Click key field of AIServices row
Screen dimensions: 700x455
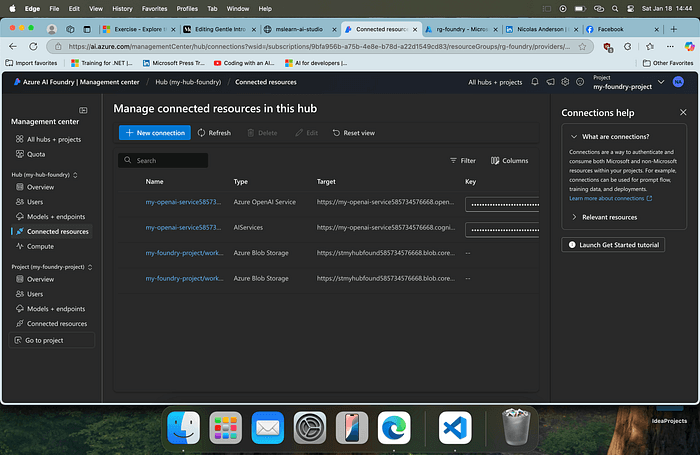[502, 230]
